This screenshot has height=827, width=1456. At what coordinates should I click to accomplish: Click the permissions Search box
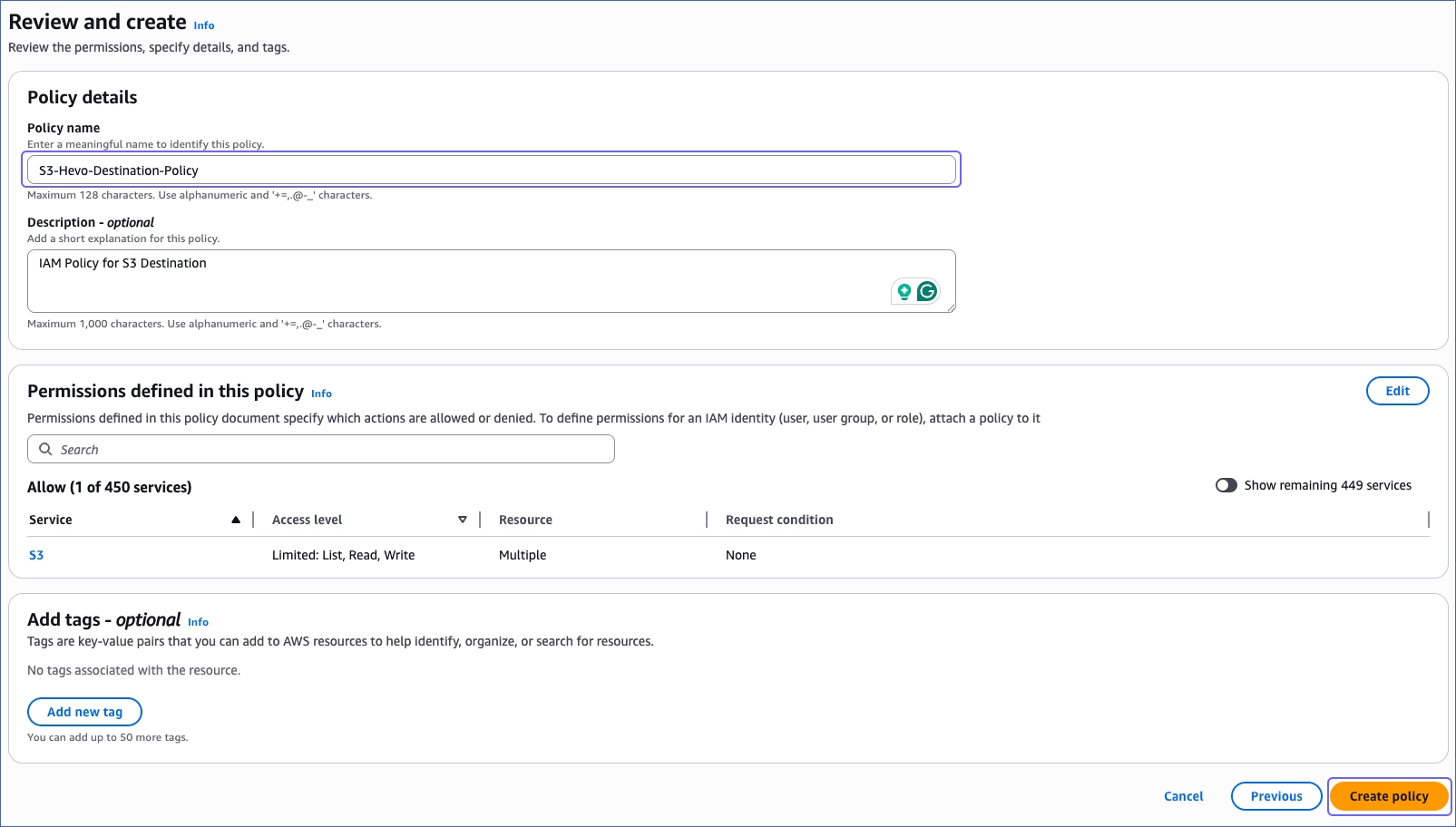(x=320, y=449)
